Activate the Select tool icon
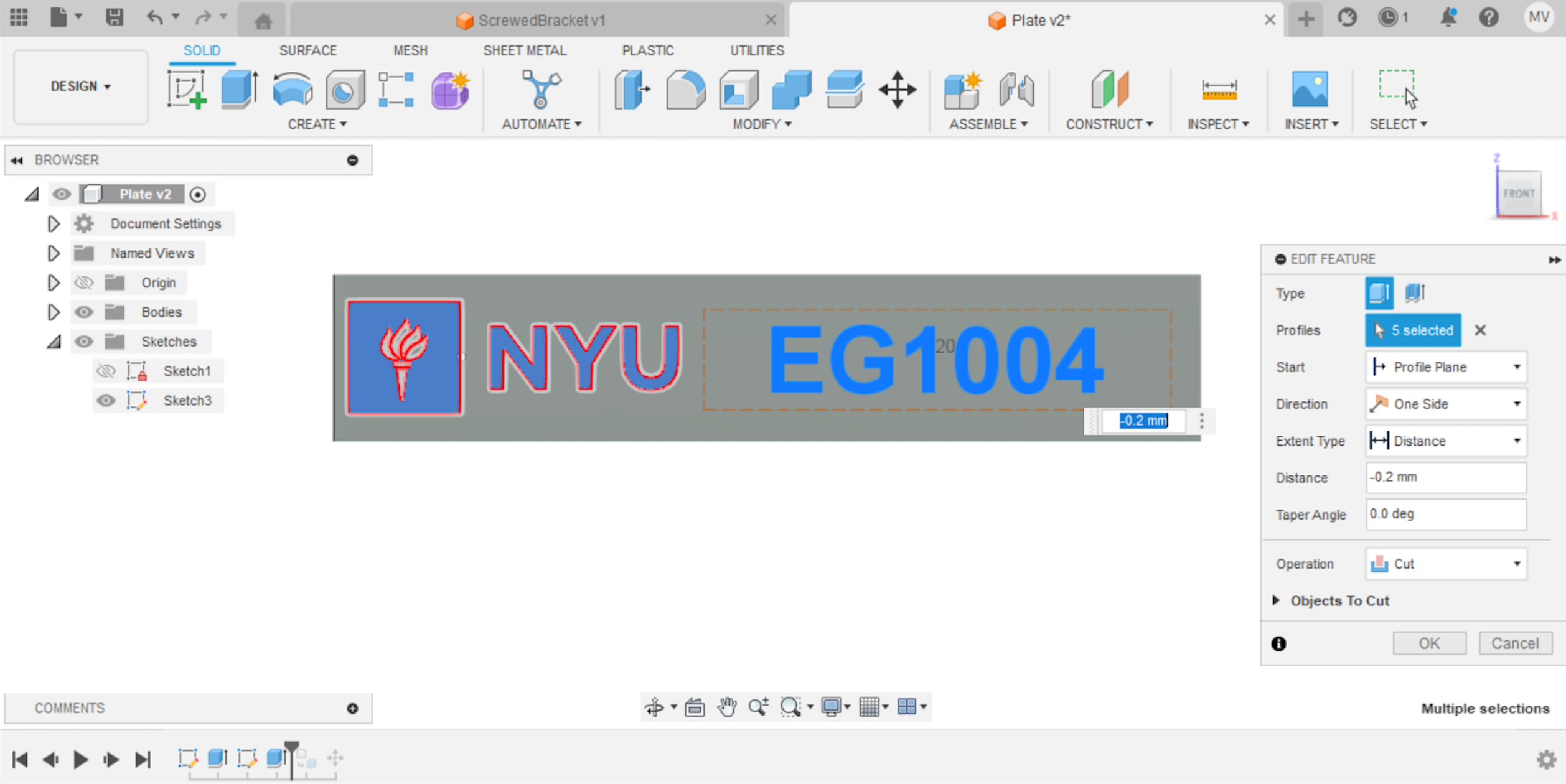This screenshot has width=1566, height=784. click(1398, 90)
